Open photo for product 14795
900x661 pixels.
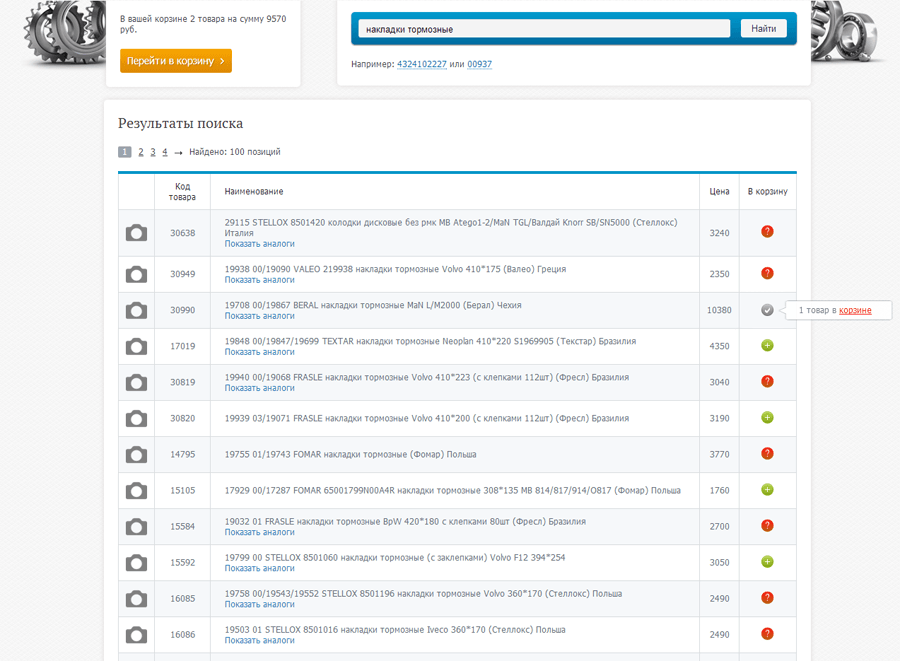click(136, 454)
